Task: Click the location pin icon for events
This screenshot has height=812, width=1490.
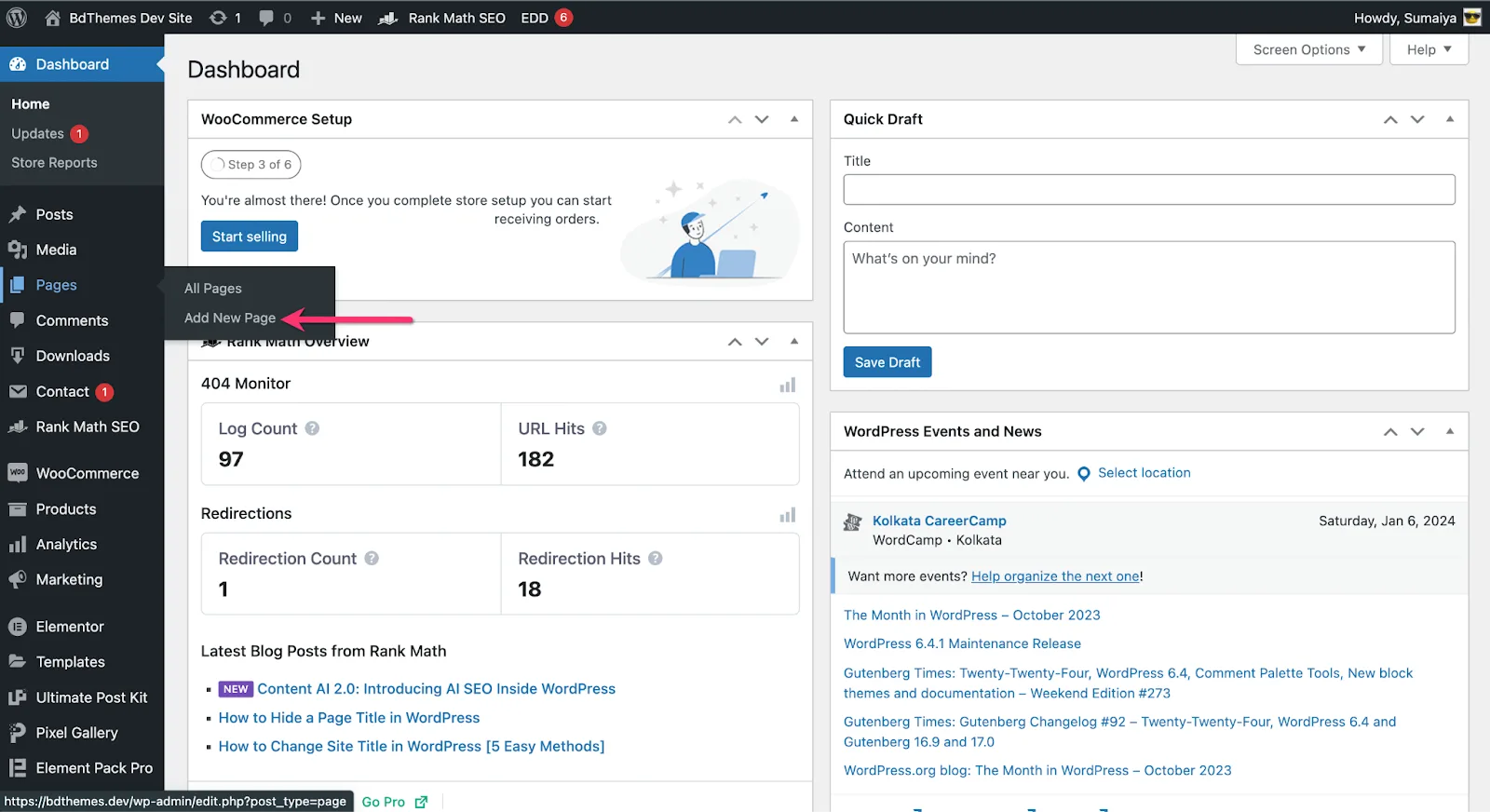Action: click(x=1084, y=474)
